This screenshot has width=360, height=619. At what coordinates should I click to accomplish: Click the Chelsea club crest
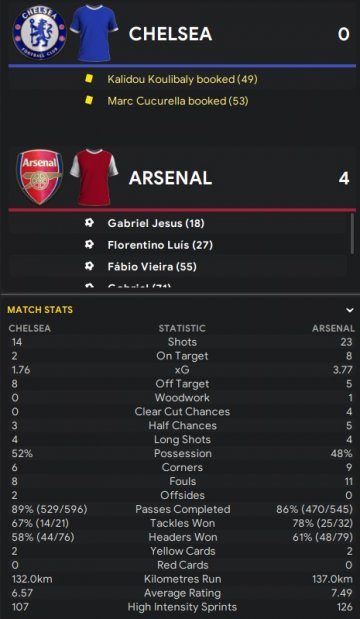point(39,34)
